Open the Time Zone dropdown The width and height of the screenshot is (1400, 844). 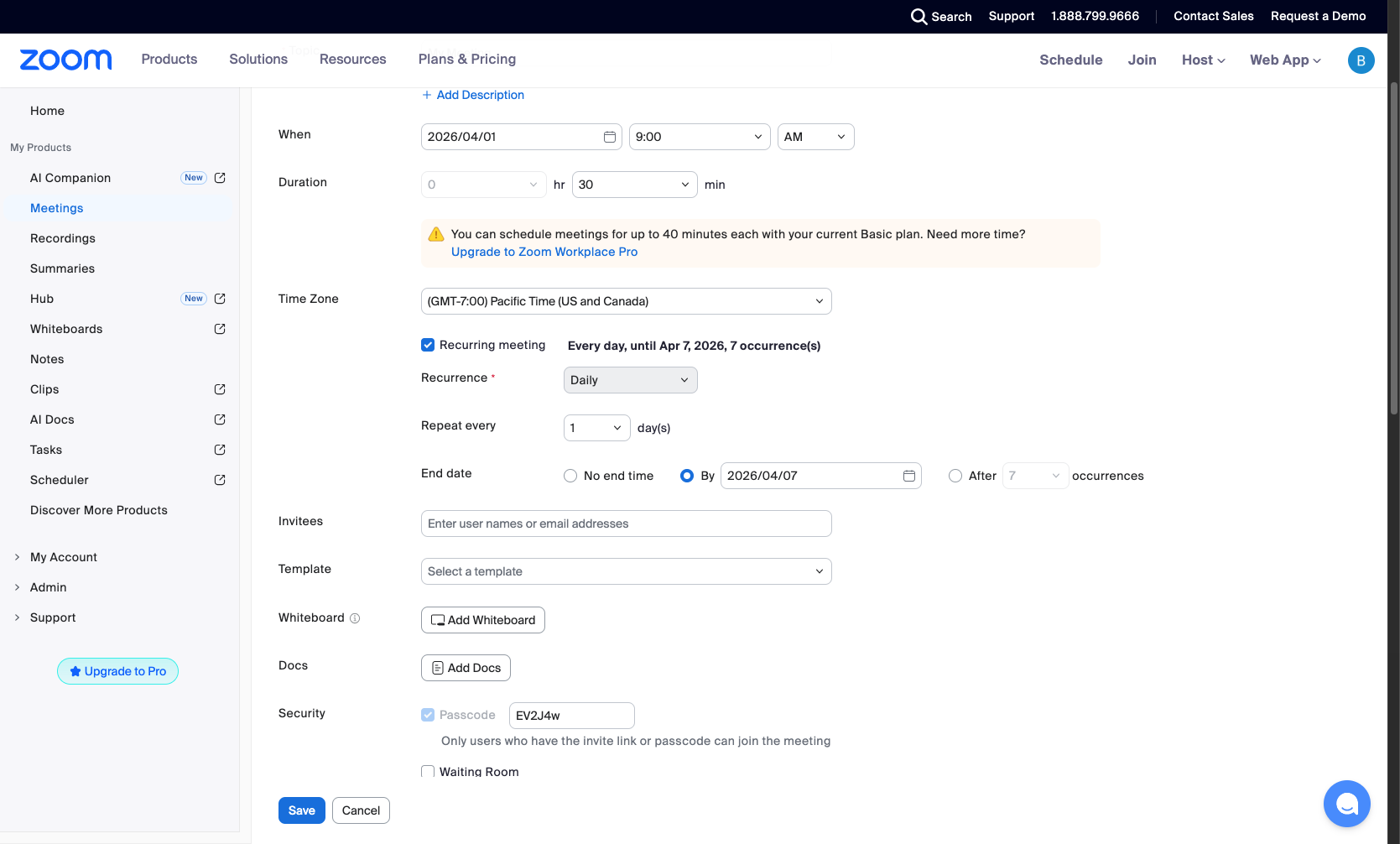[x=627, y=301]
